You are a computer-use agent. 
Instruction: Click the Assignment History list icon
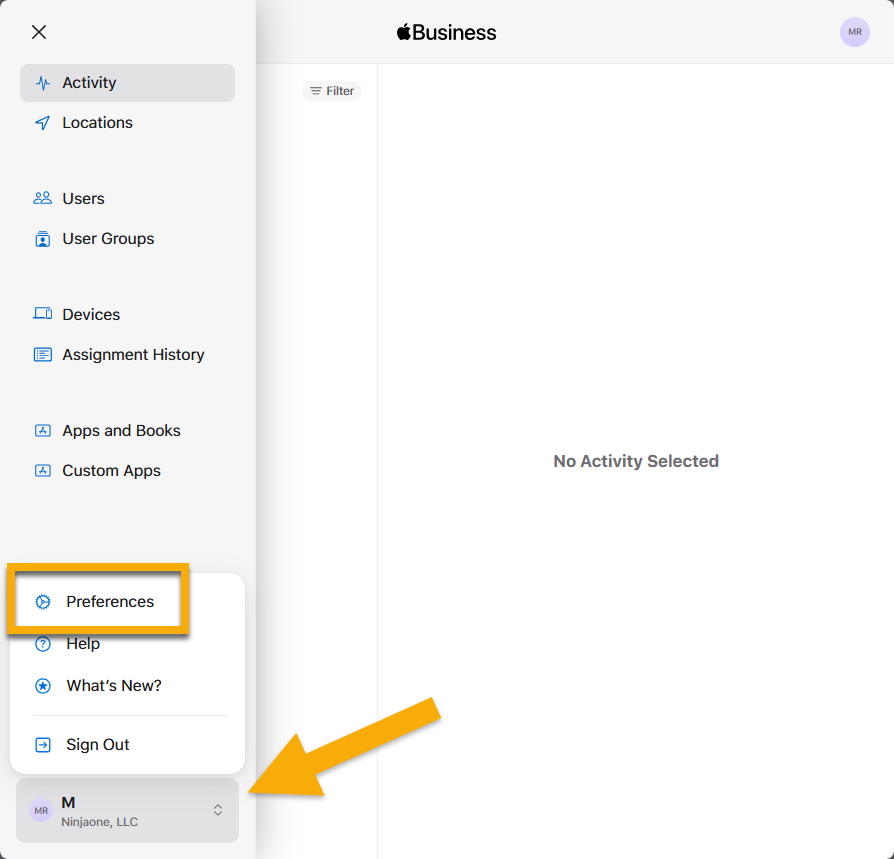point(42,355)
